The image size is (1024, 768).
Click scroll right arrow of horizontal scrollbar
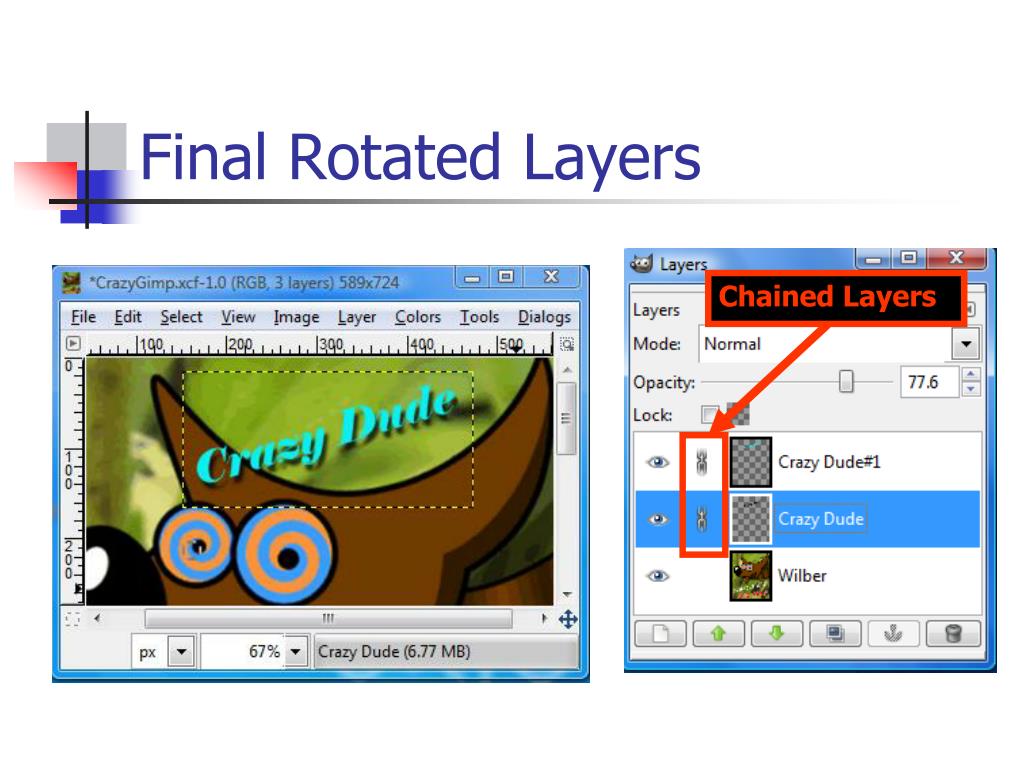tap(544, 618)
